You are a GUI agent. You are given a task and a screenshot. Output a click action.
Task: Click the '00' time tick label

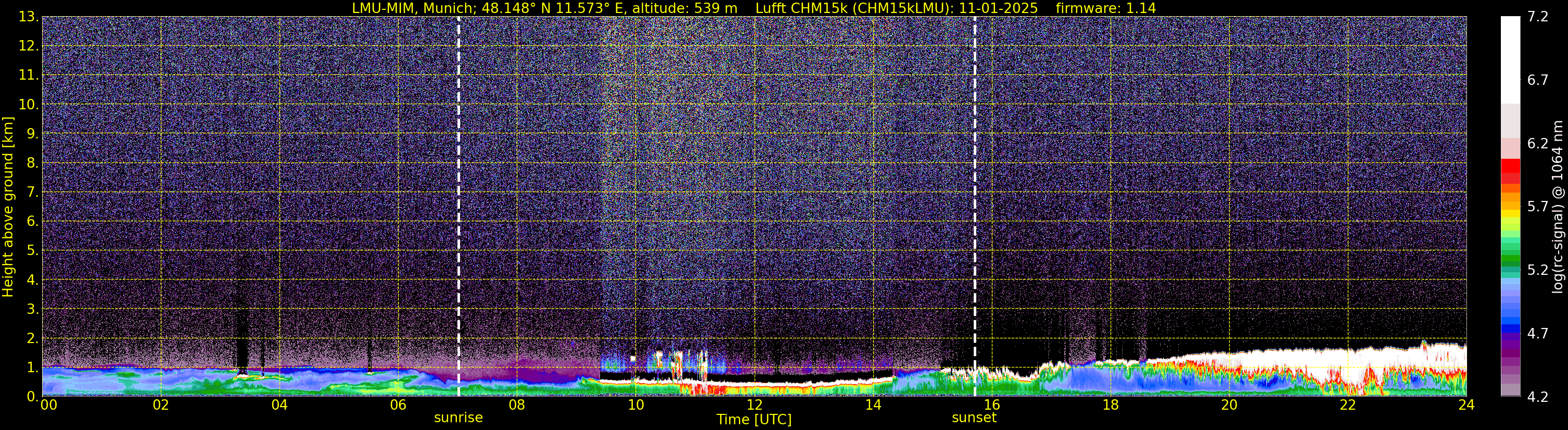coord(49,405)
